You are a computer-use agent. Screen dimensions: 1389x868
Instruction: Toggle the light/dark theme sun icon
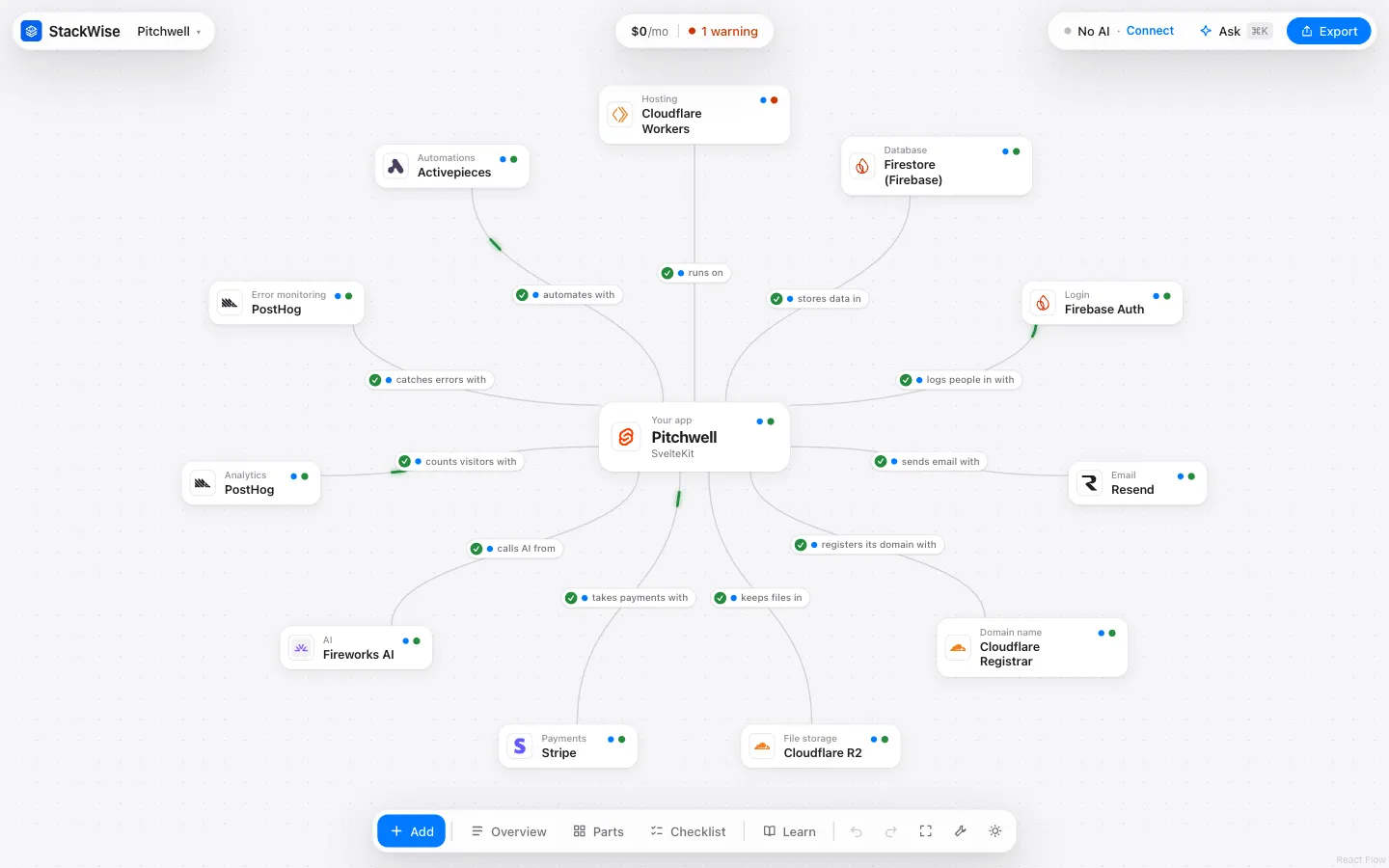pos(995,831)
